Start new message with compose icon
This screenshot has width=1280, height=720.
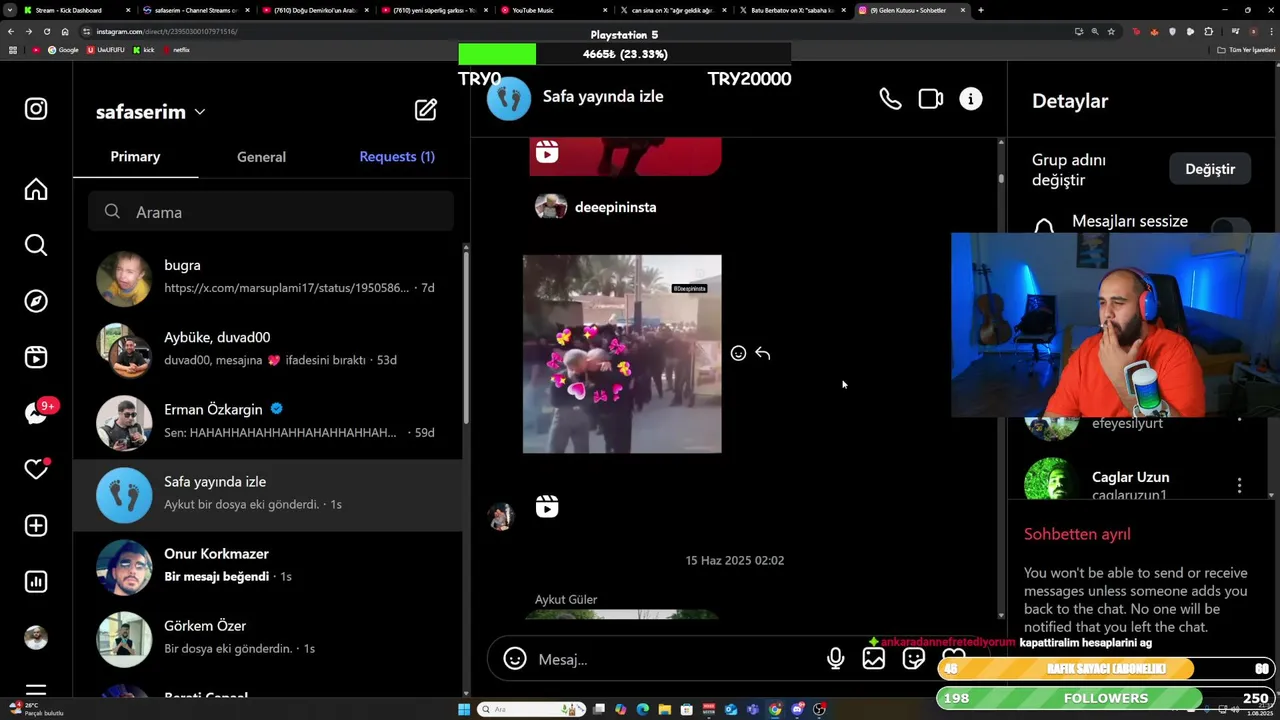pyautogui.click(x=426, y=110)
